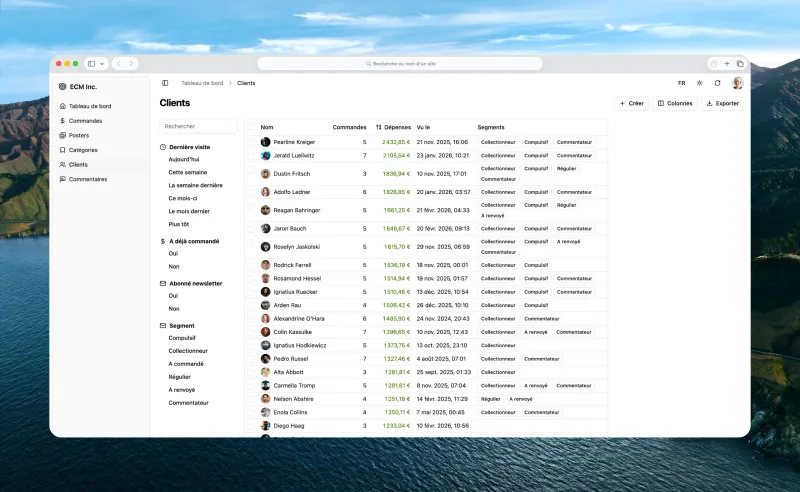Tick the checkbox for Nelson Abshire
Image resolution: width=800 pixels, height=492 pixels.
tap(251, 399)
